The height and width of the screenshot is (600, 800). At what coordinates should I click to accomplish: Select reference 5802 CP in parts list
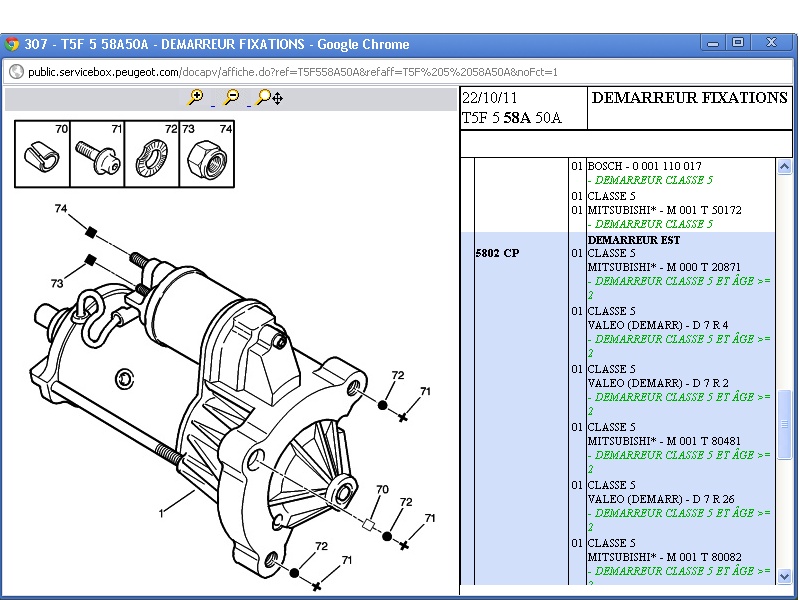click(497, 253)
